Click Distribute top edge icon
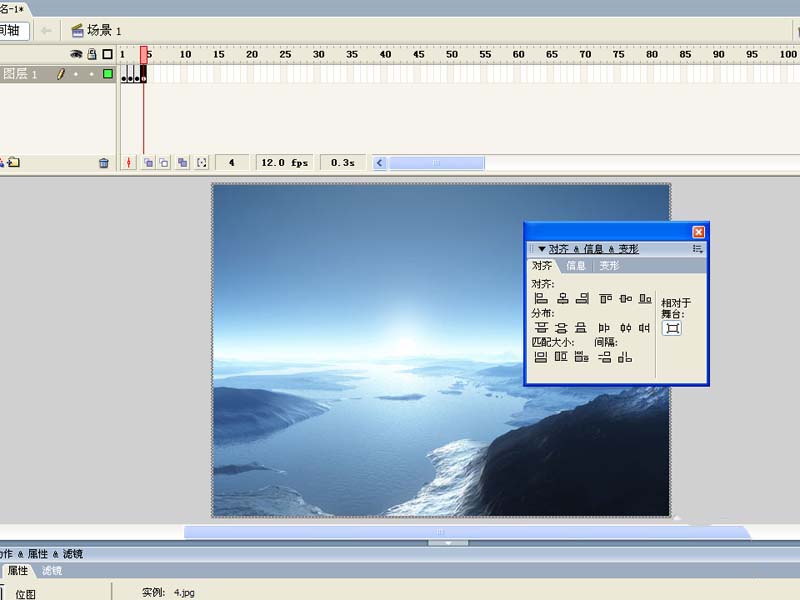The width and height of the screenshot is (800, 600). coord(541,328)
